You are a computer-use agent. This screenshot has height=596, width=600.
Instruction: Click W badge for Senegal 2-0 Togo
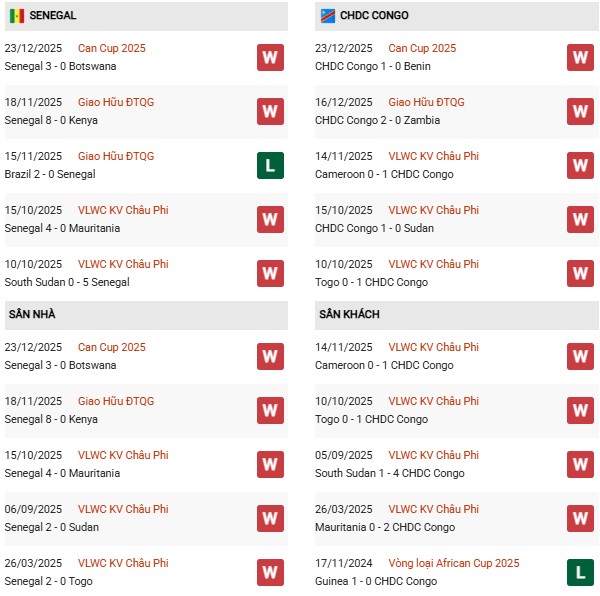coord(270,572)
